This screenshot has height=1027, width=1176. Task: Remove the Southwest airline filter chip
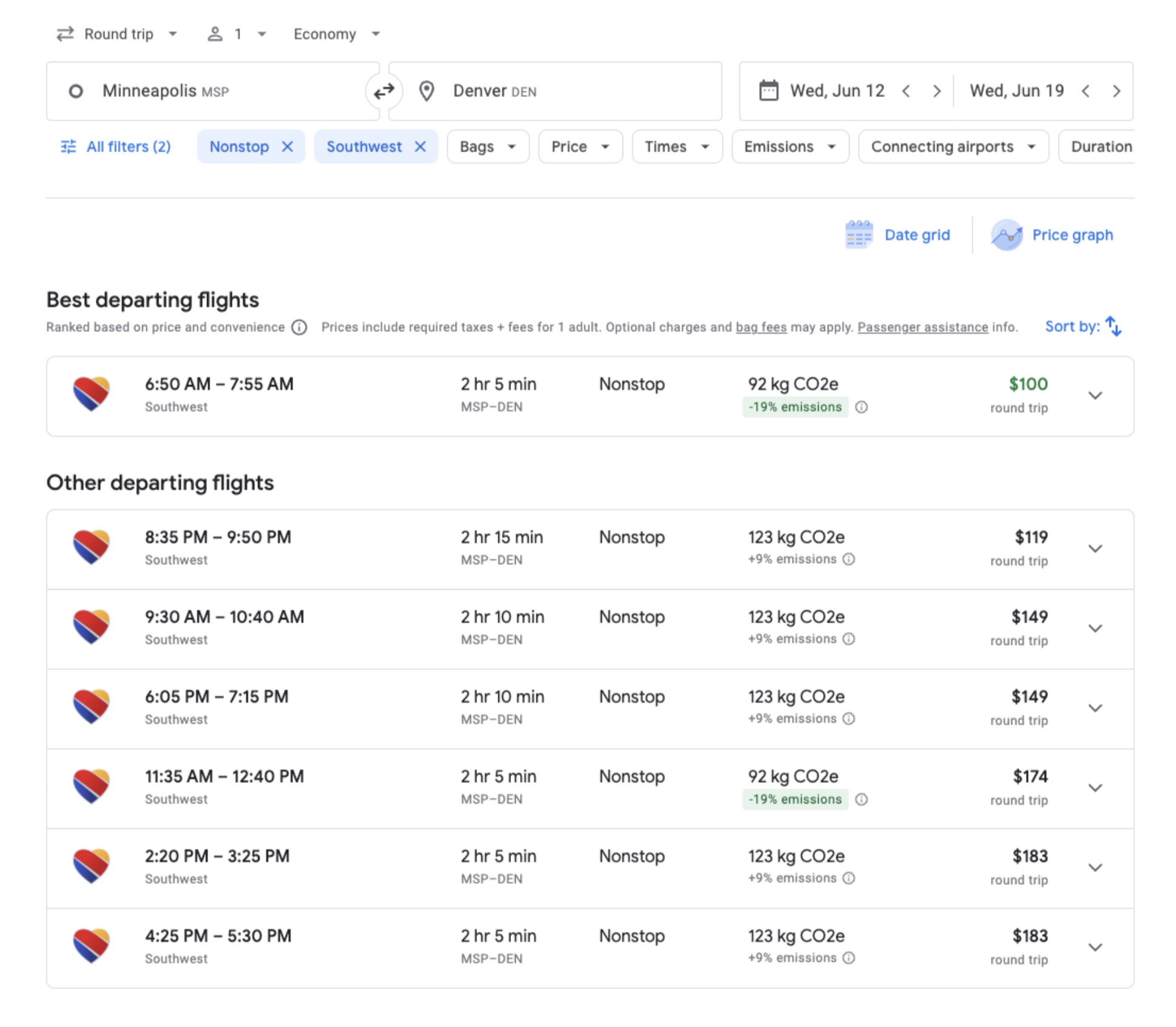tap(421, 146)
